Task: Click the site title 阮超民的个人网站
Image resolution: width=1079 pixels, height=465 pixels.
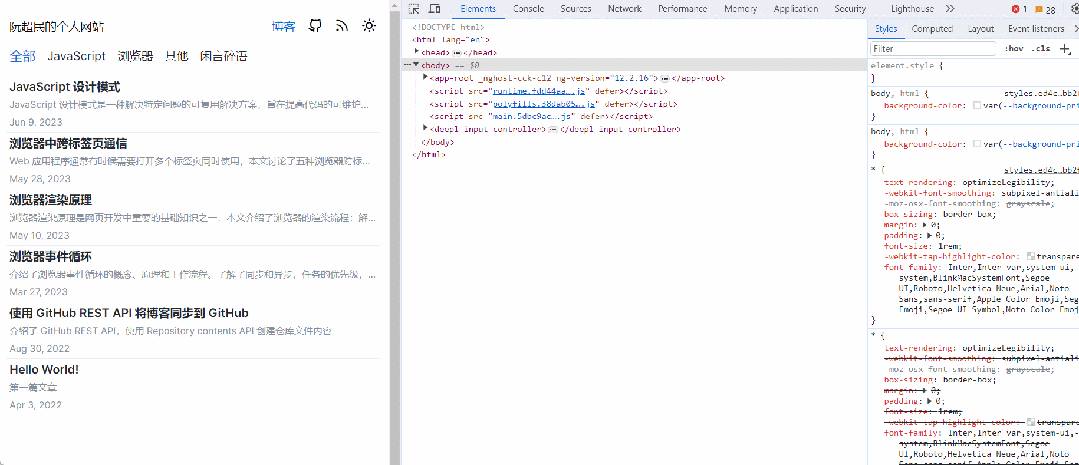Action: [56, 27]
